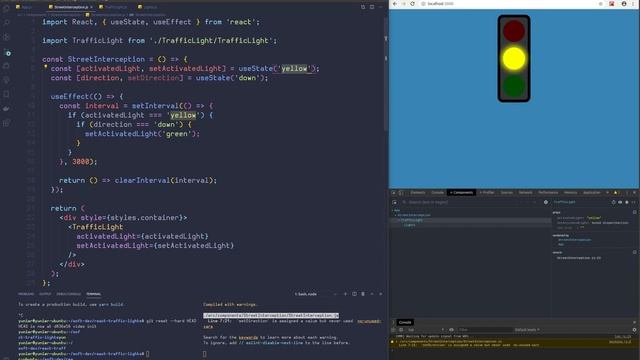Screen dimensions: 640x360
Task: Open the Docker whale icon in activity bar
Action: click(x=7, y=109)
